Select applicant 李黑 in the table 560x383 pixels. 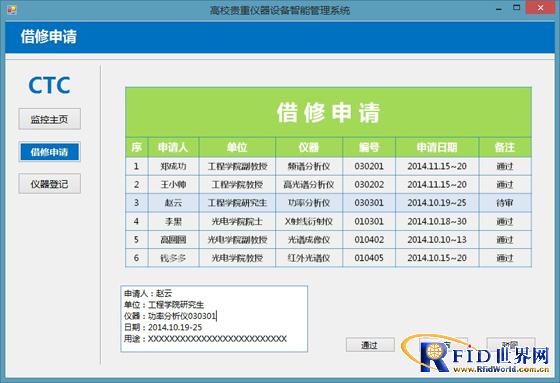[x=174, y=221]
